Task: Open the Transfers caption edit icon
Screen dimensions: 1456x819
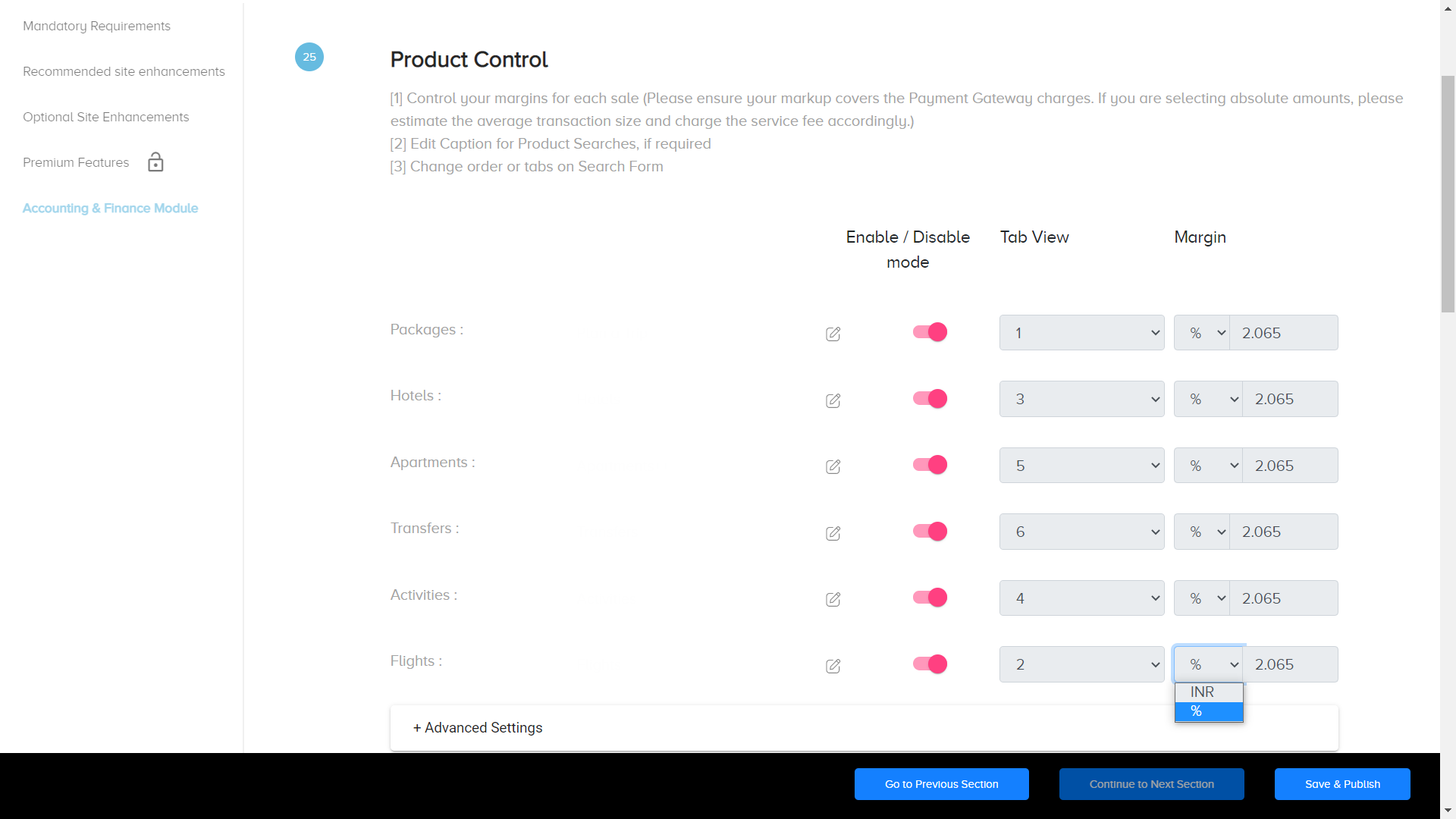Action: pos(833,533)
